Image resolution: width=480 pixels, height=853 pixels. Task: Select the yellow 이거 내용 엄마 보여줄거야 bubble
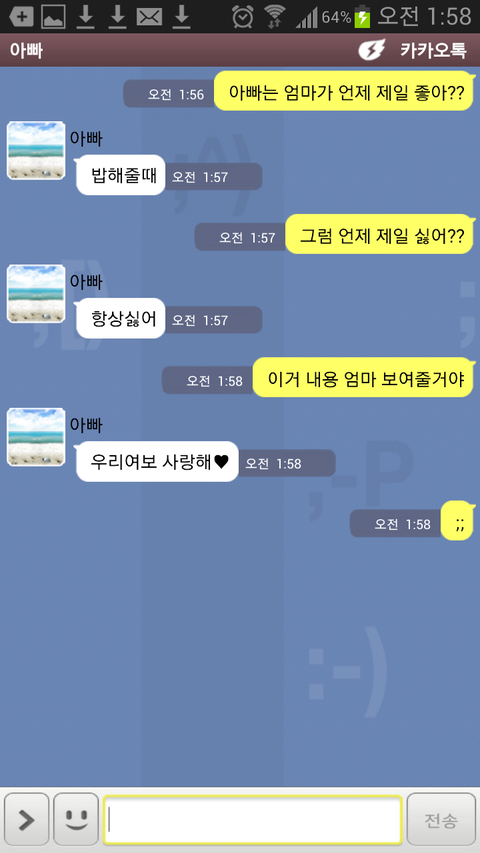[x=363, y=378]
